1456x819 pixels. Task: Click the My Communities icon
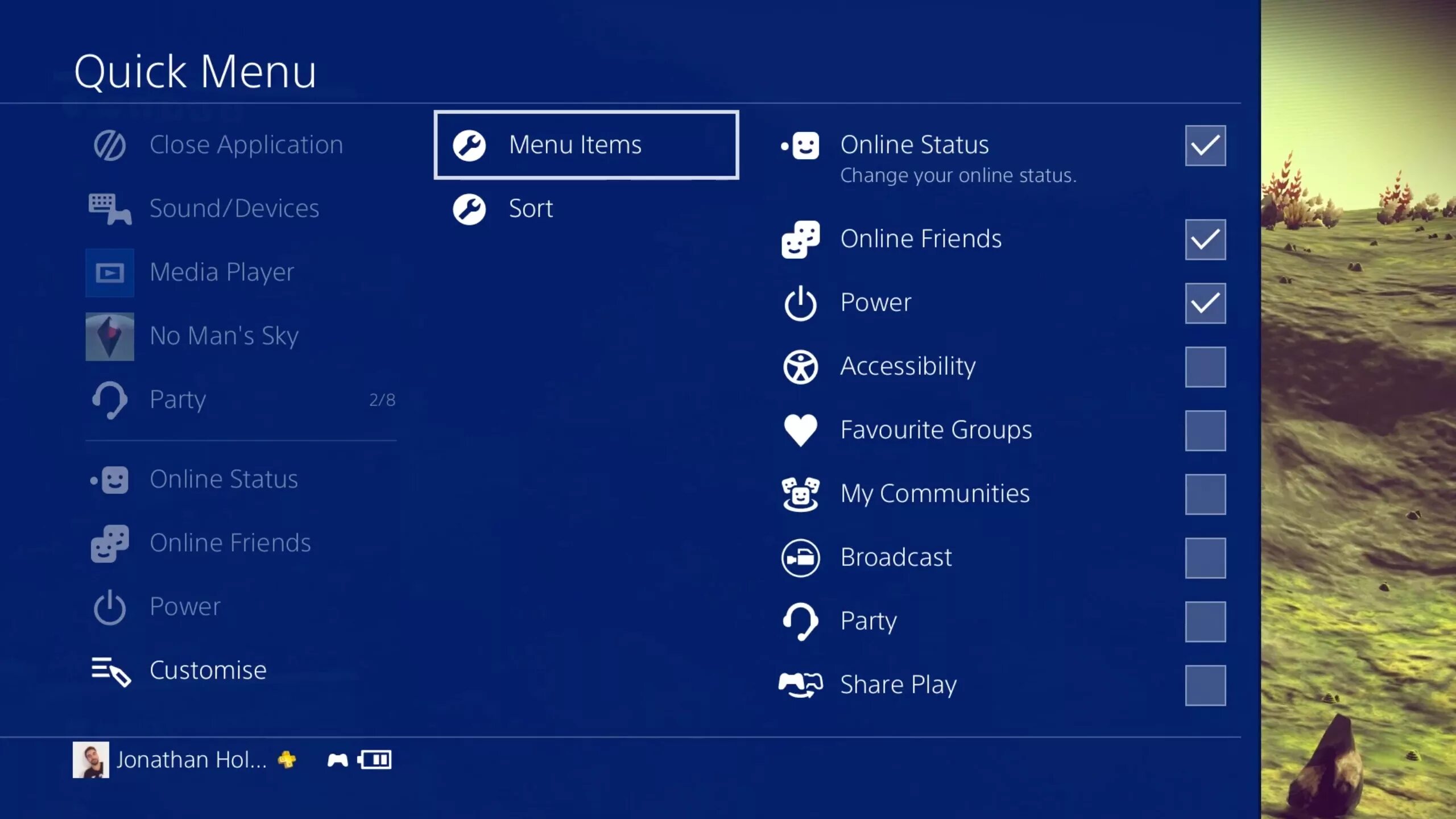click(x=800, y=493)
